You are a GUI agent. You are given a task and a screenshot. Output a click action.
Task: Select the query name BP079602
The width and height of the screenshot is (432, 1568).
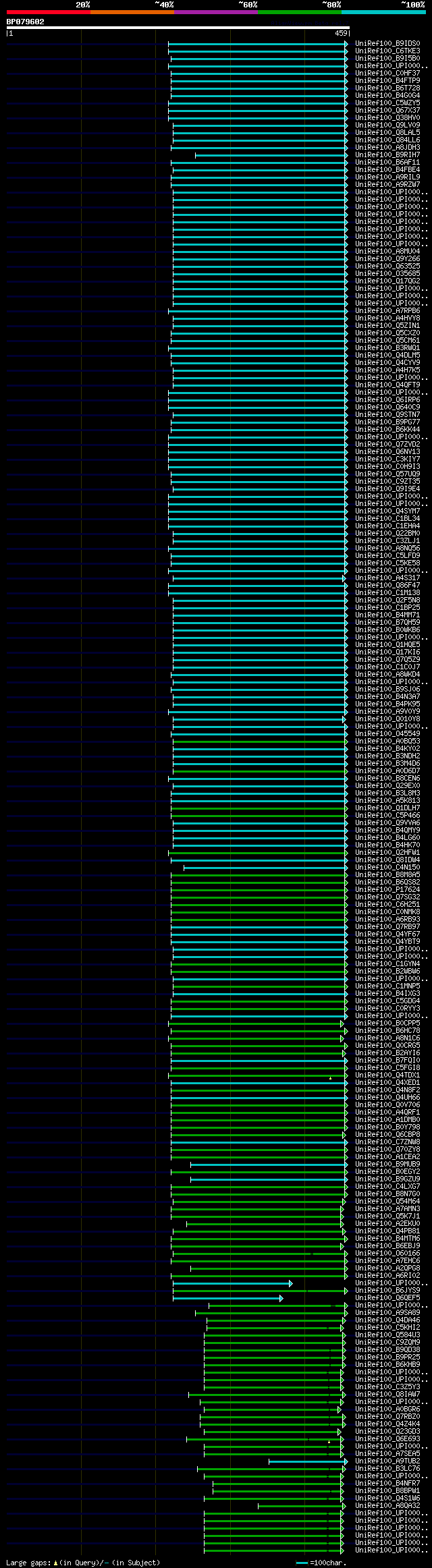pyautogui.click(x=26, y=22)
